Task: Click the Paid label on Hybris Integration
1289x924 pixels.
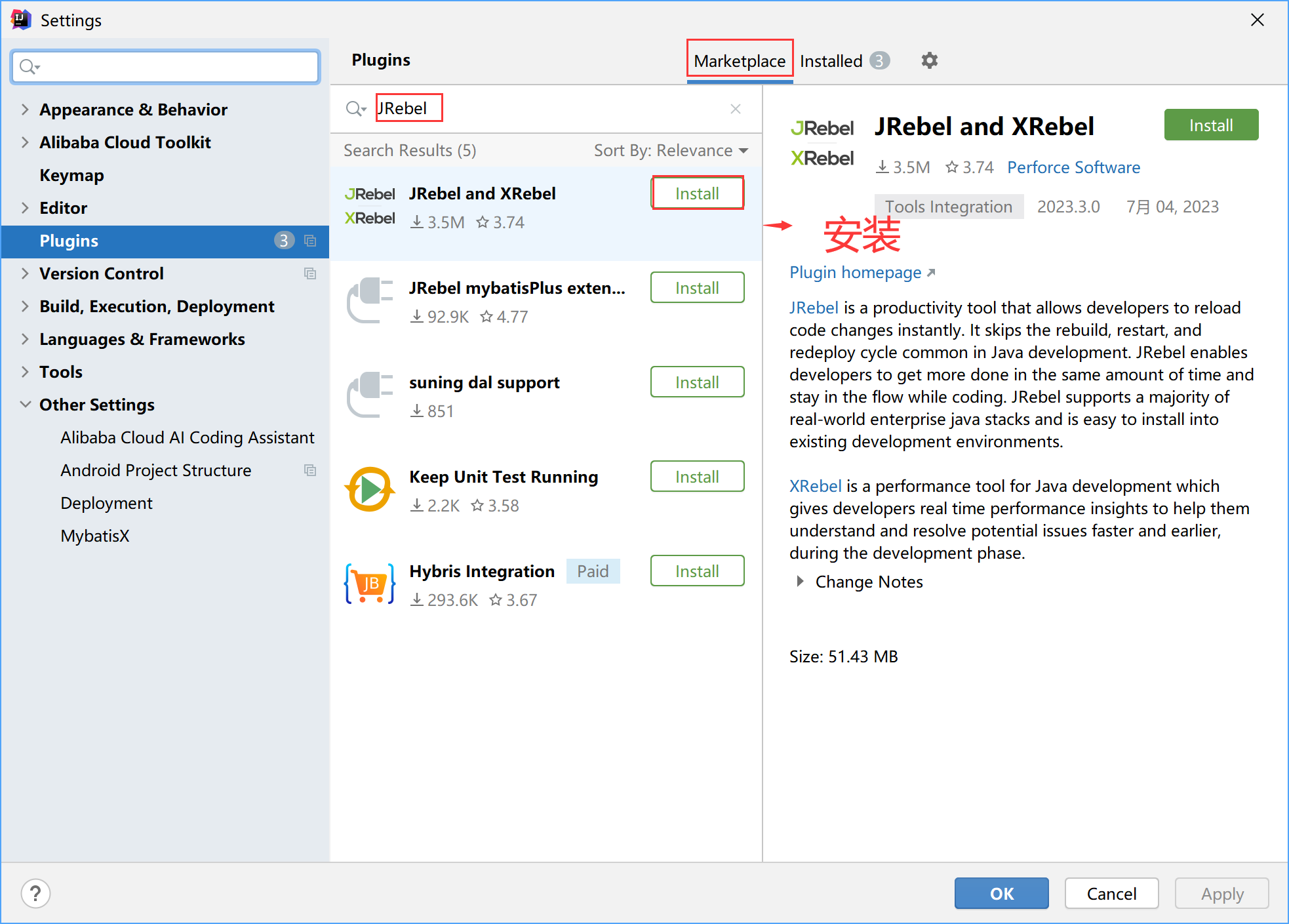Action: pyautogui.click(x=593, y=571)
